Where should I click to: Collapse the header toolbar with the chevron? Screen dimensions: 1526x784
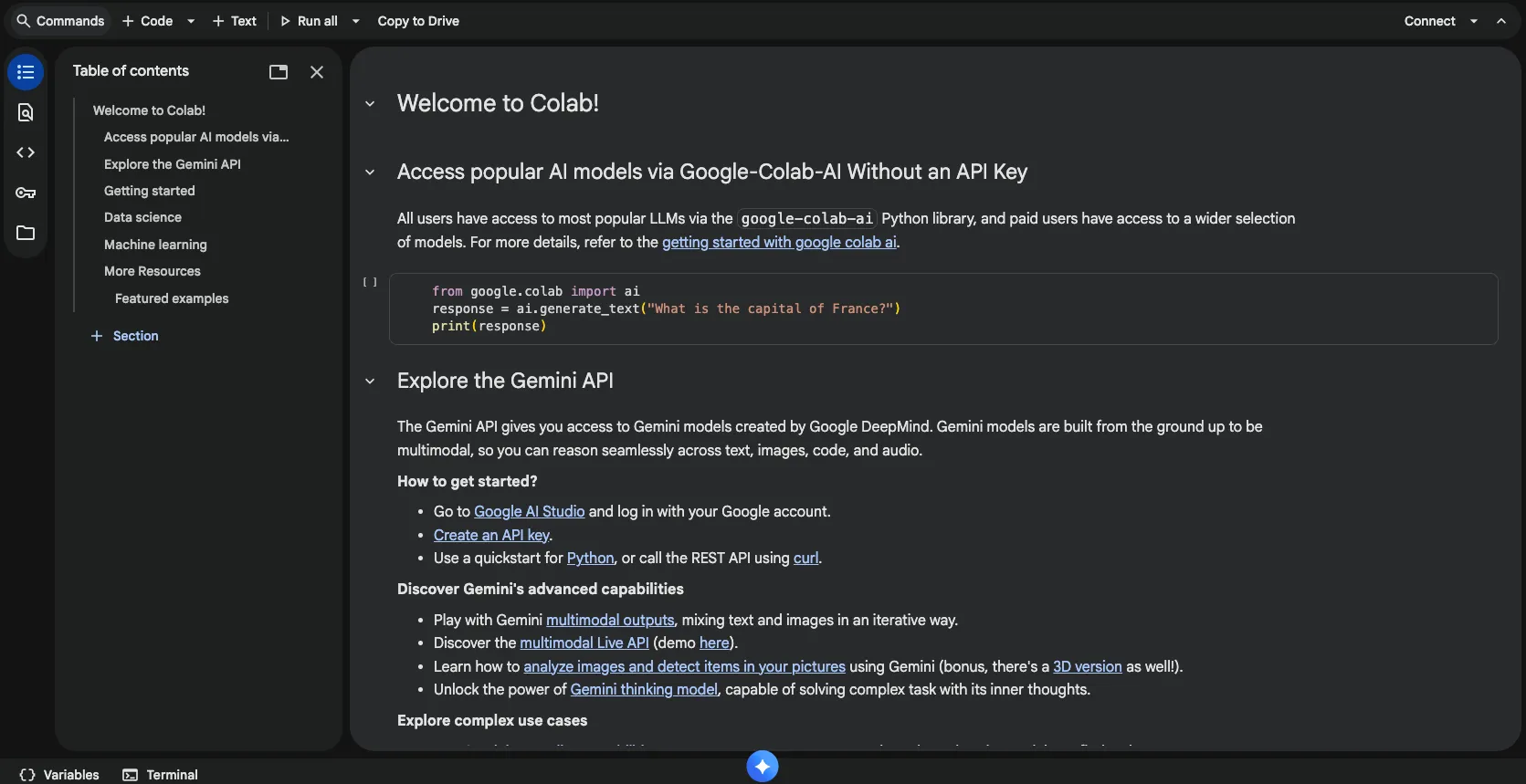(x=1501, y=21)
